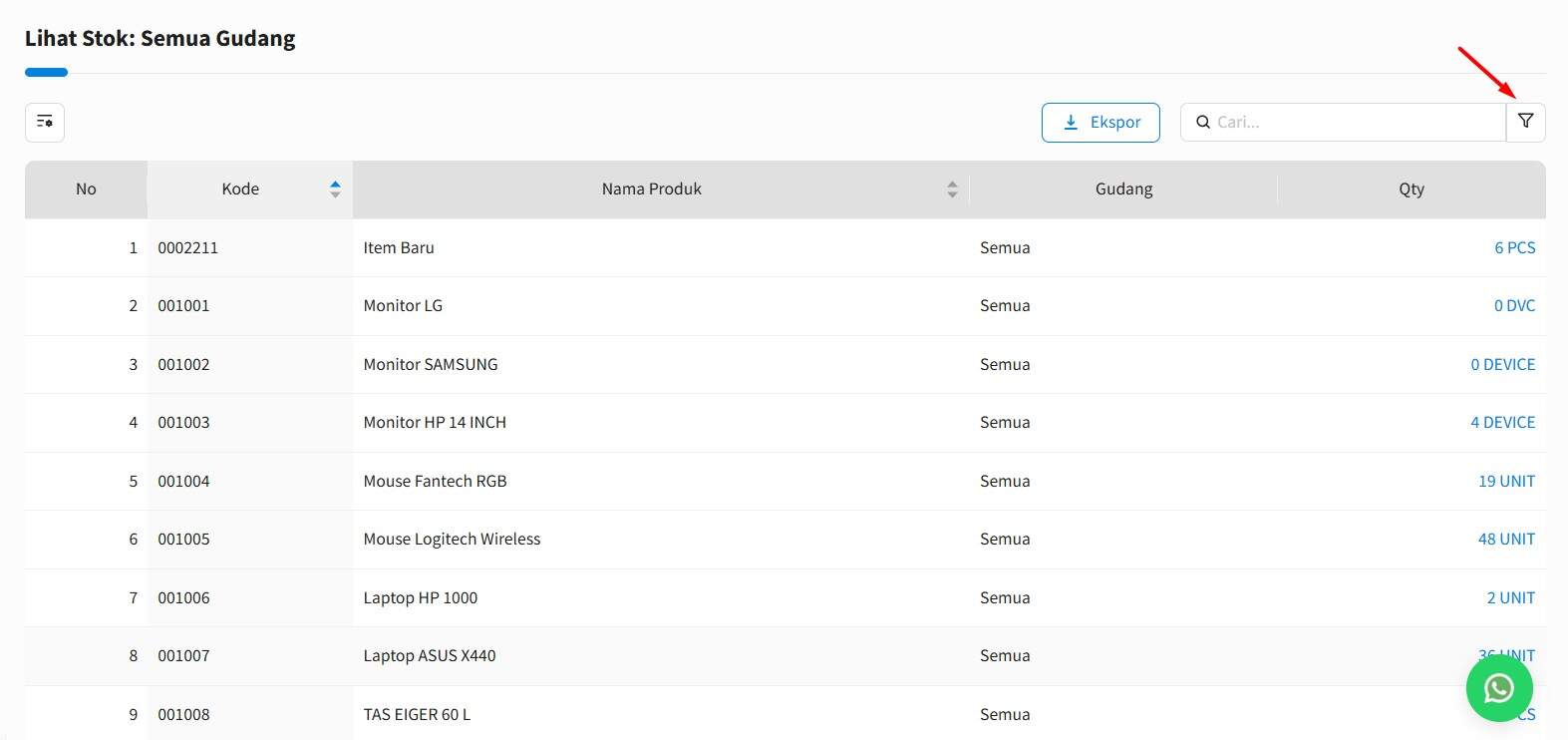Select product code 001005
The image size is (1568, 740).
(x=183, y=539)
